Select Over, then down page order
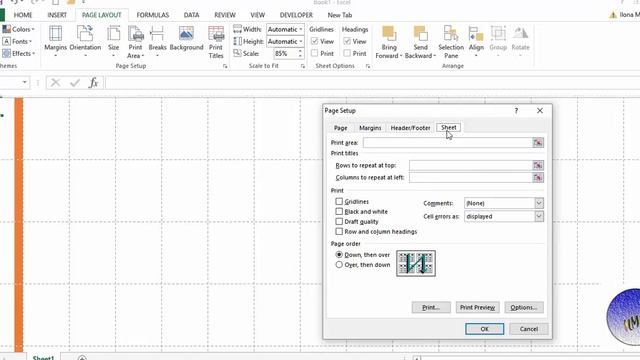Viewport: 640px width, 360px height. click(339, 264)
